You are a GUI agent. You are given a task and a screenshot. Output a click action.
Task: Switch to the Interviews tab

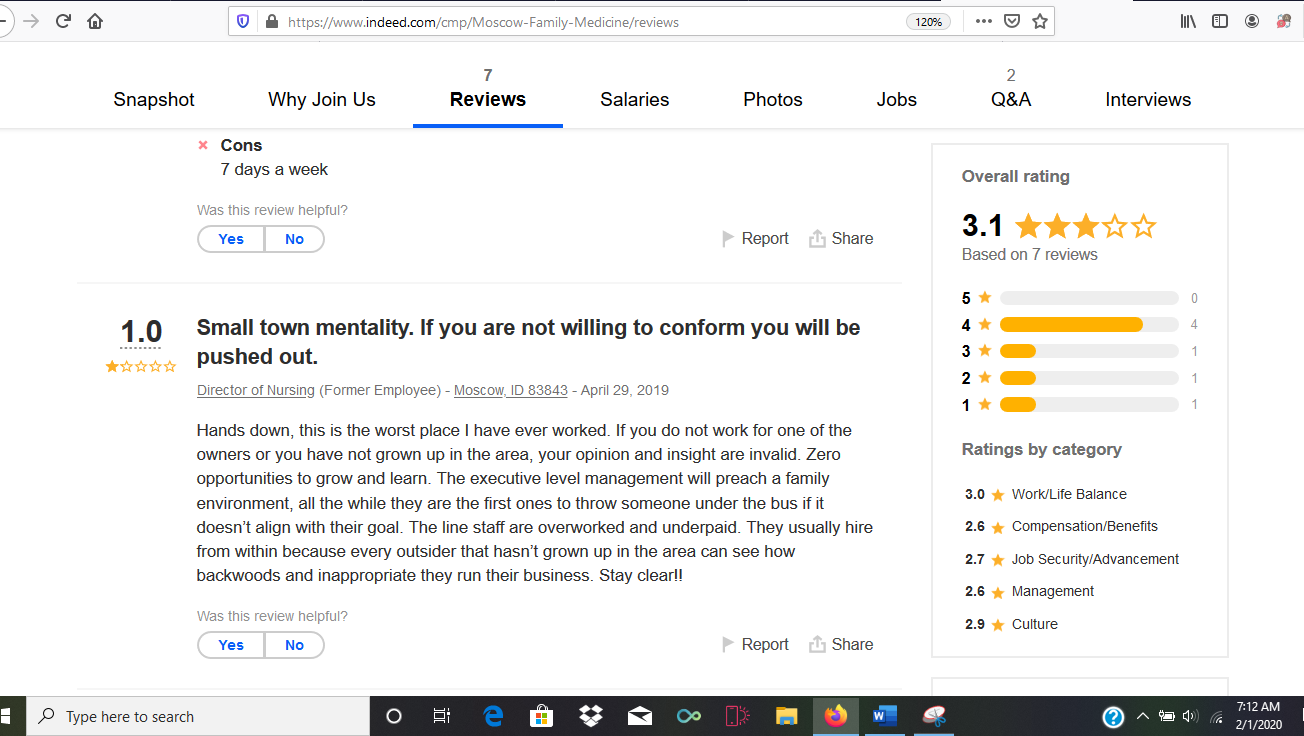[1148, 99]
